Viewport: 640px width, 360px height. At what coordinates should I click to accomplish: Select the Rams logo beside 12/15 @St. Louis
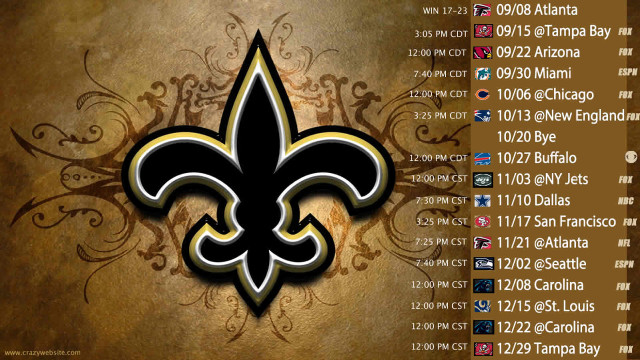click(x=482, y=306)
